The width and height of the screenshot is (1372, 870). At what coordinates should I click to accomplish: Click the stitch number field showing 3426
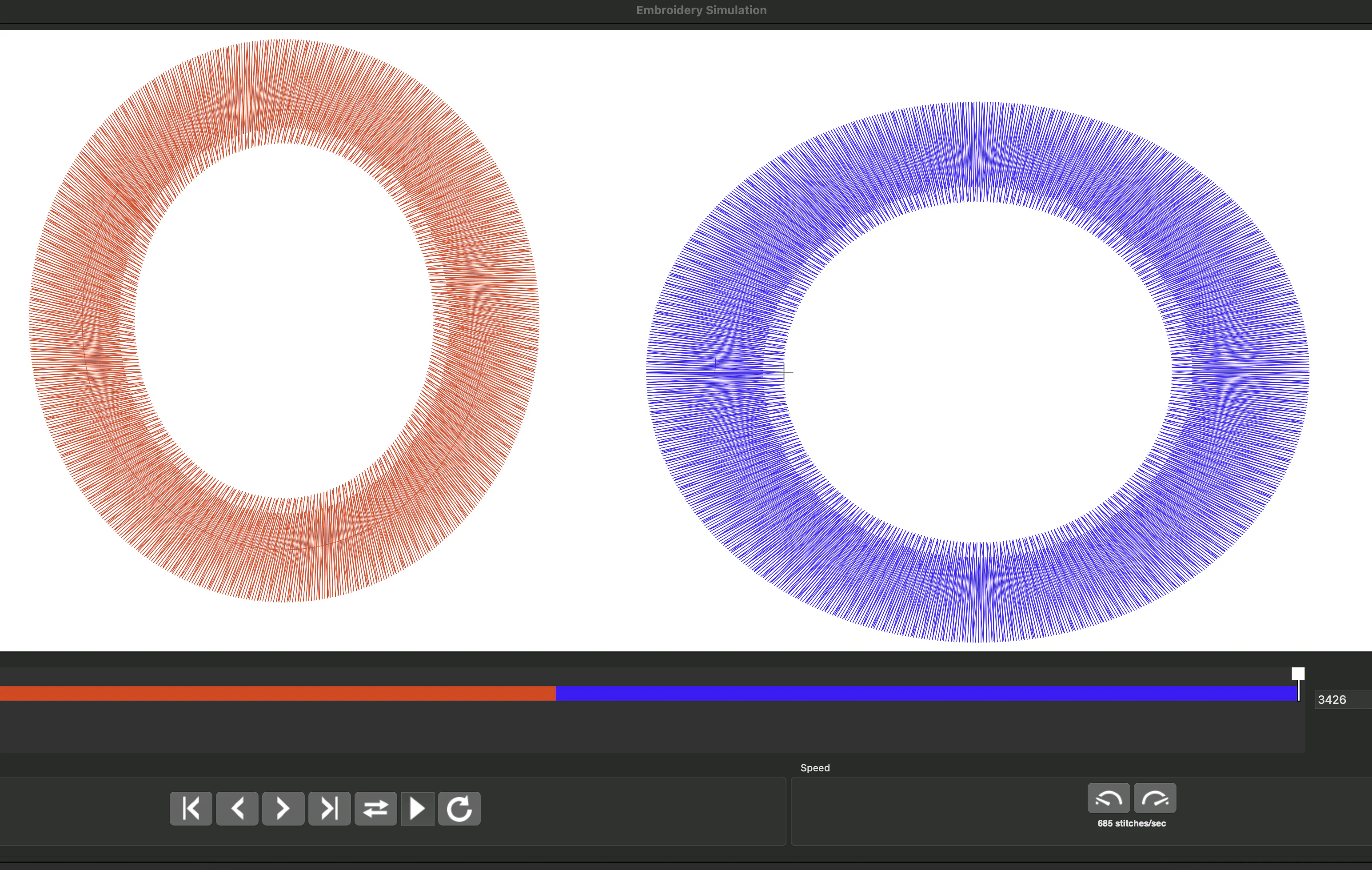pos(1343,700)
